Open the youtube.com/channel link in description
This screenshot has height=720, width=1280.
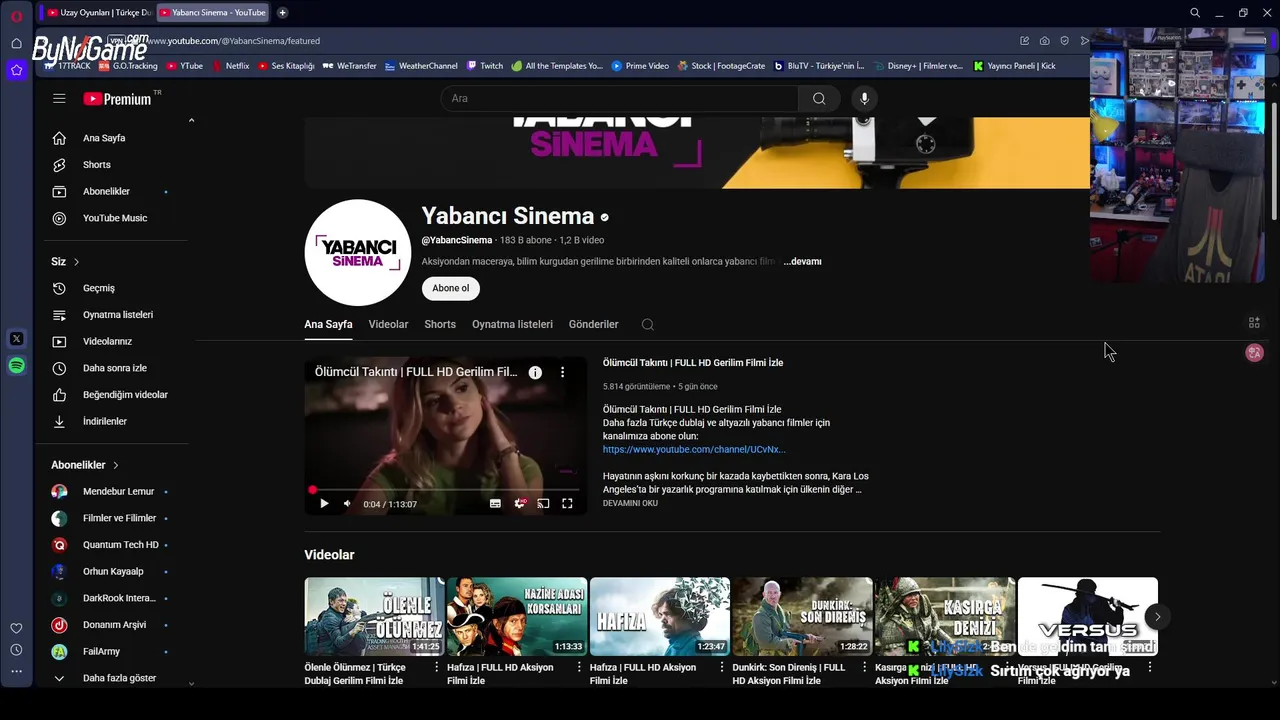click(694, 450)
